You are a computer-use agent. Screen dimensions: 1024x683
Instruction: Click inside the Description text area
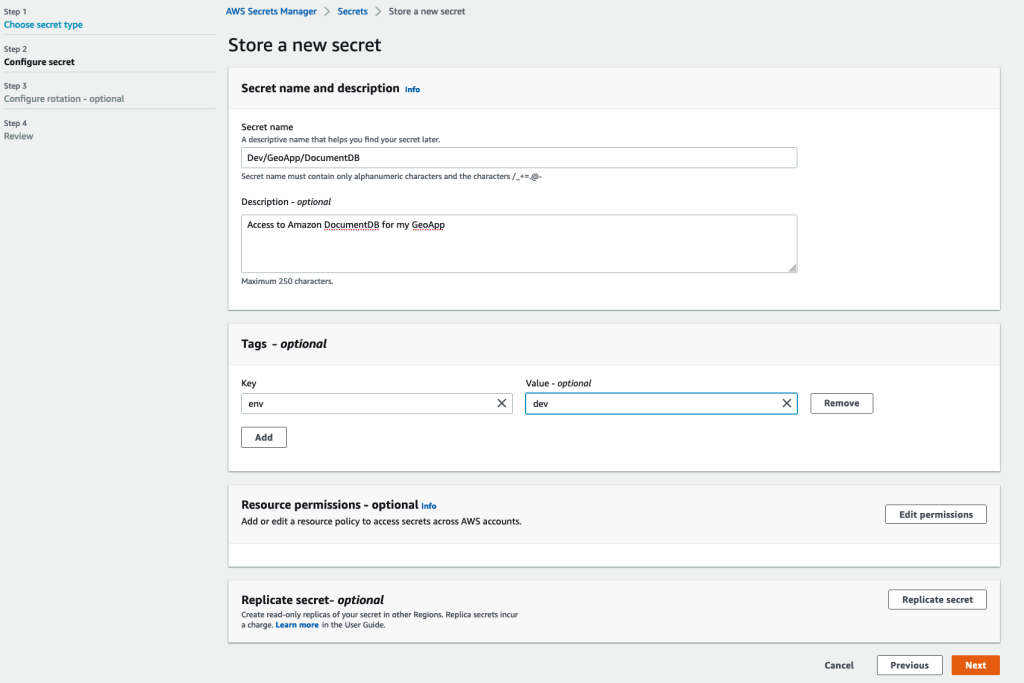(x=519, y=240)
